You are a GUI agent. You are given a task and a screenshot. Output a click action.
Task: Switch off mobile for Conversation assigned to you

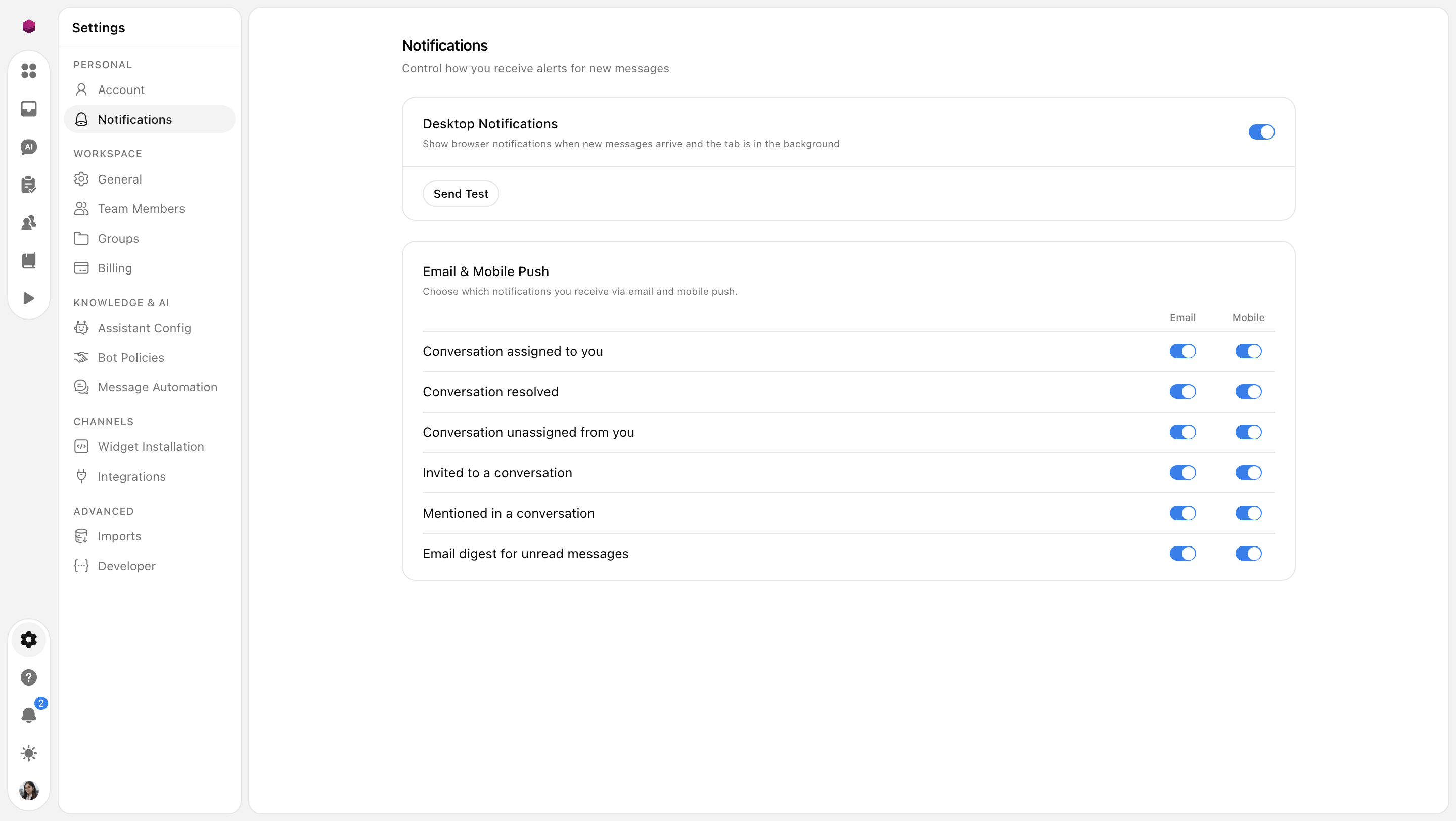point(1248,351)
